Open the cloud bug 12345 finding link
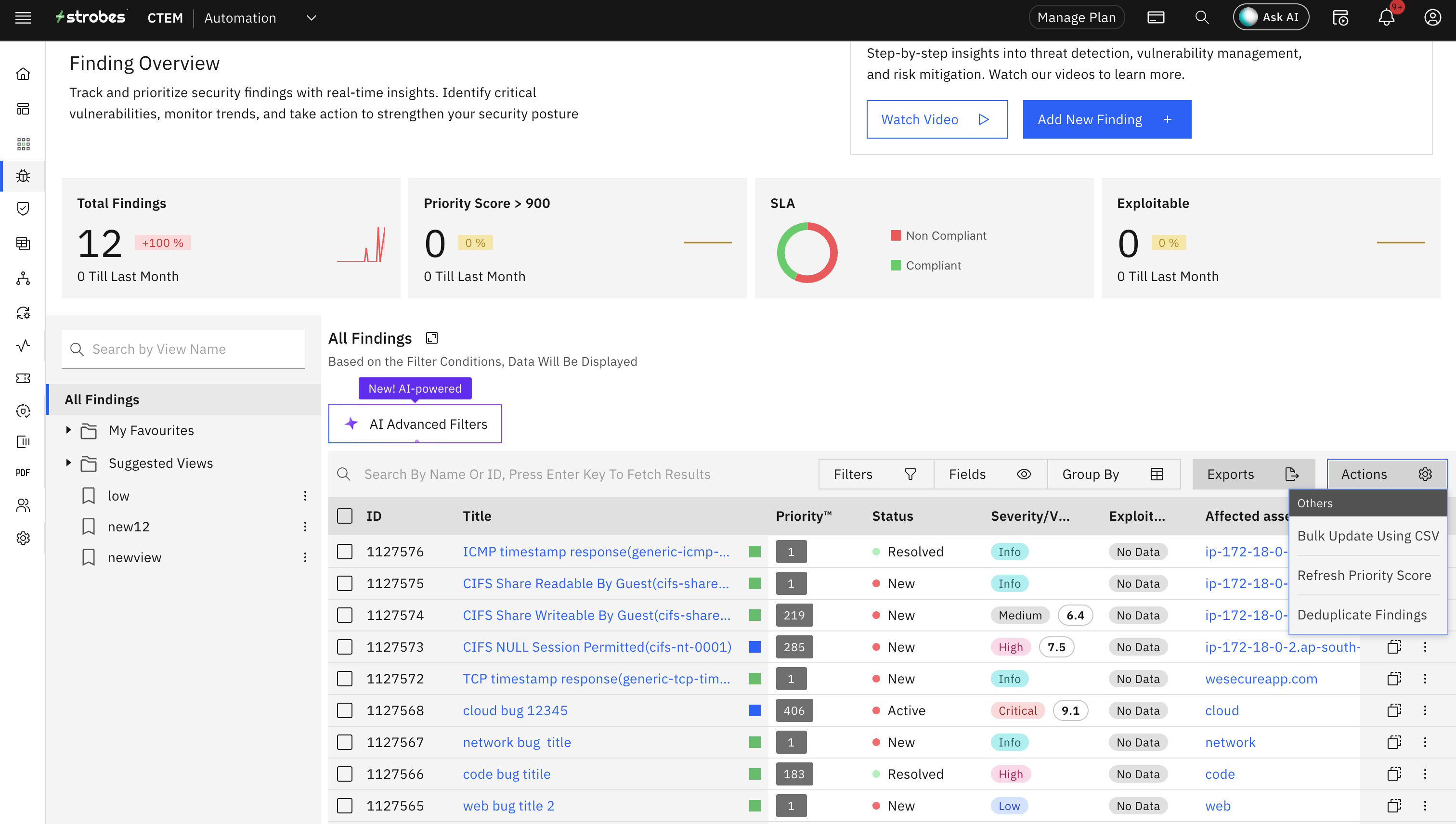This screenshot has width=1456, height=824. [x=515, y=710]
